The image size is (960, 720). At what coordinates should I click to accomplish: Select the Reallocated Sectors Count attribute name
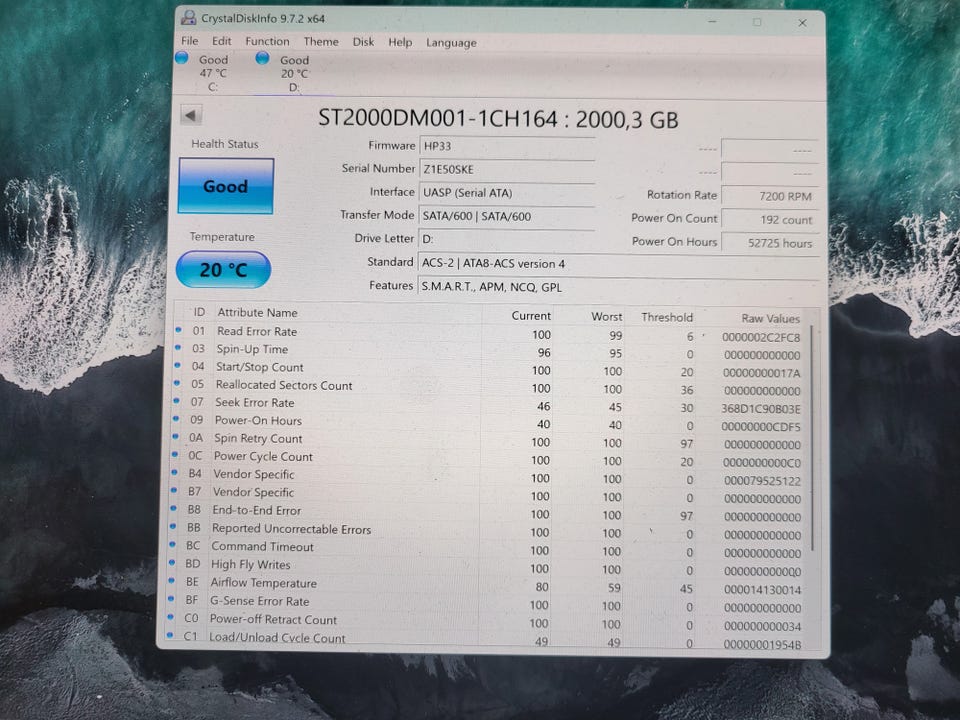(x=283, y=385)
